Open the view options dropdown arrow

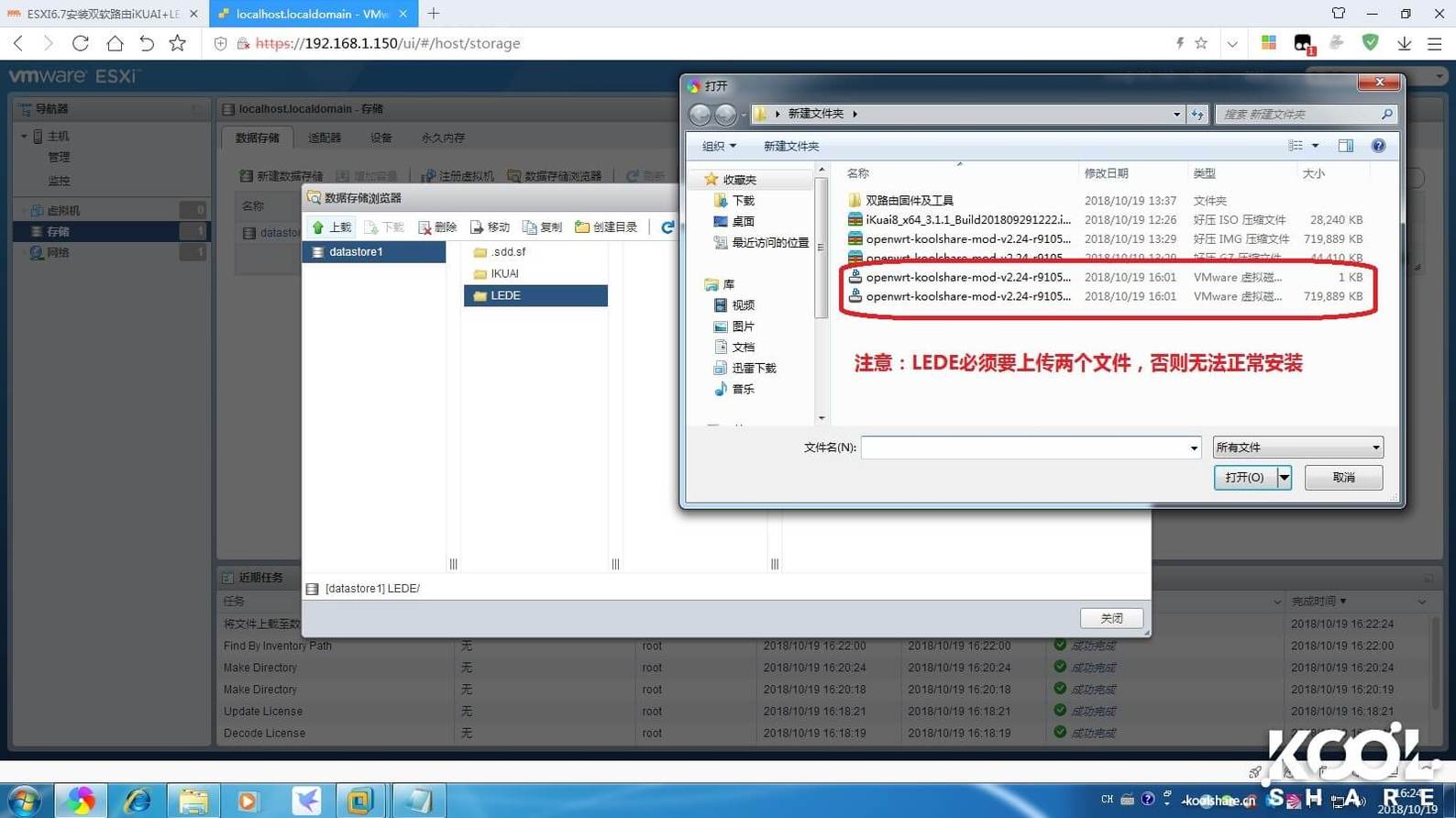coord(1315,146)
